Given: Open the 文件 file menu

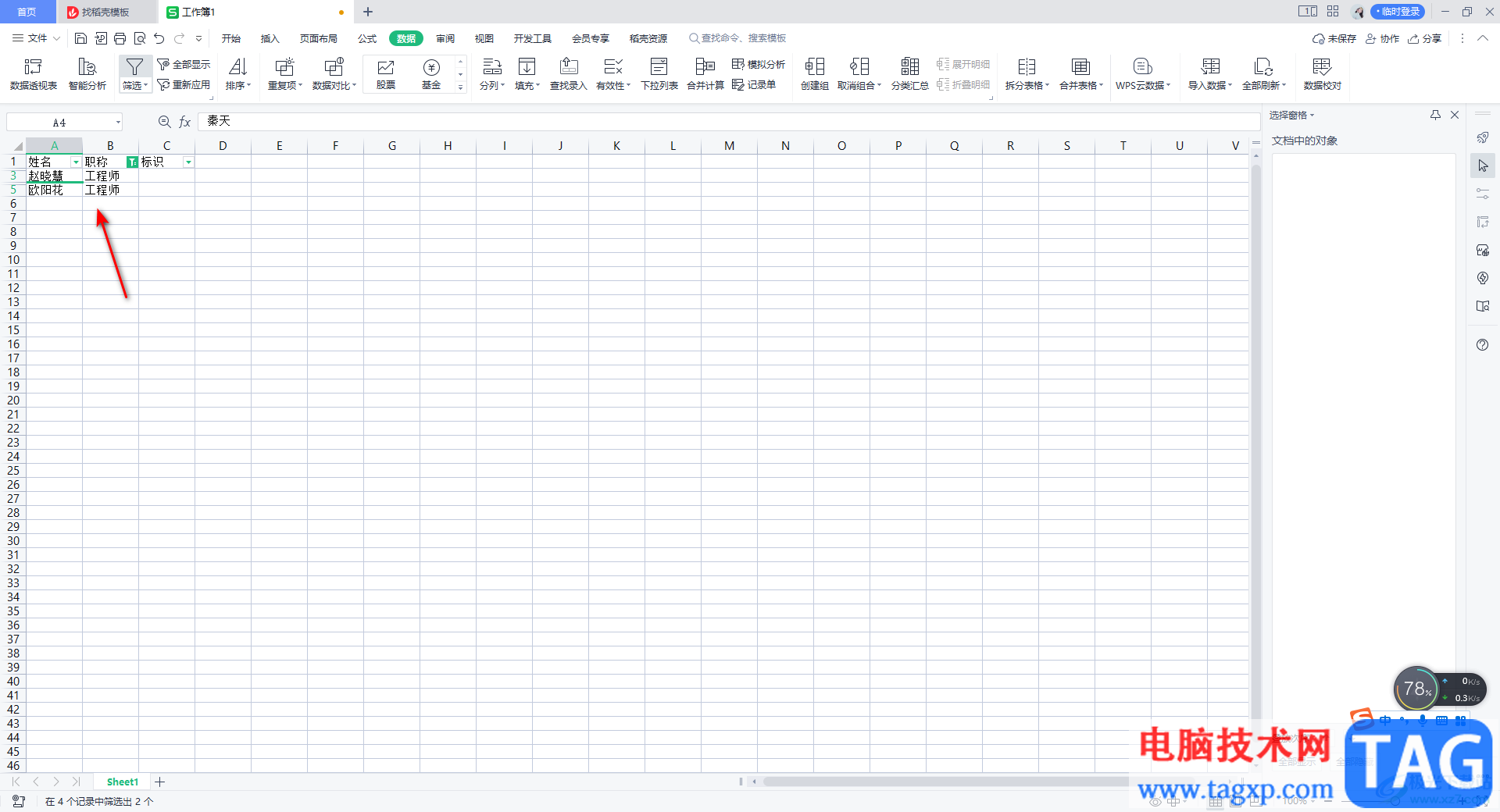Looking at the screenshot, I should 36,38.
